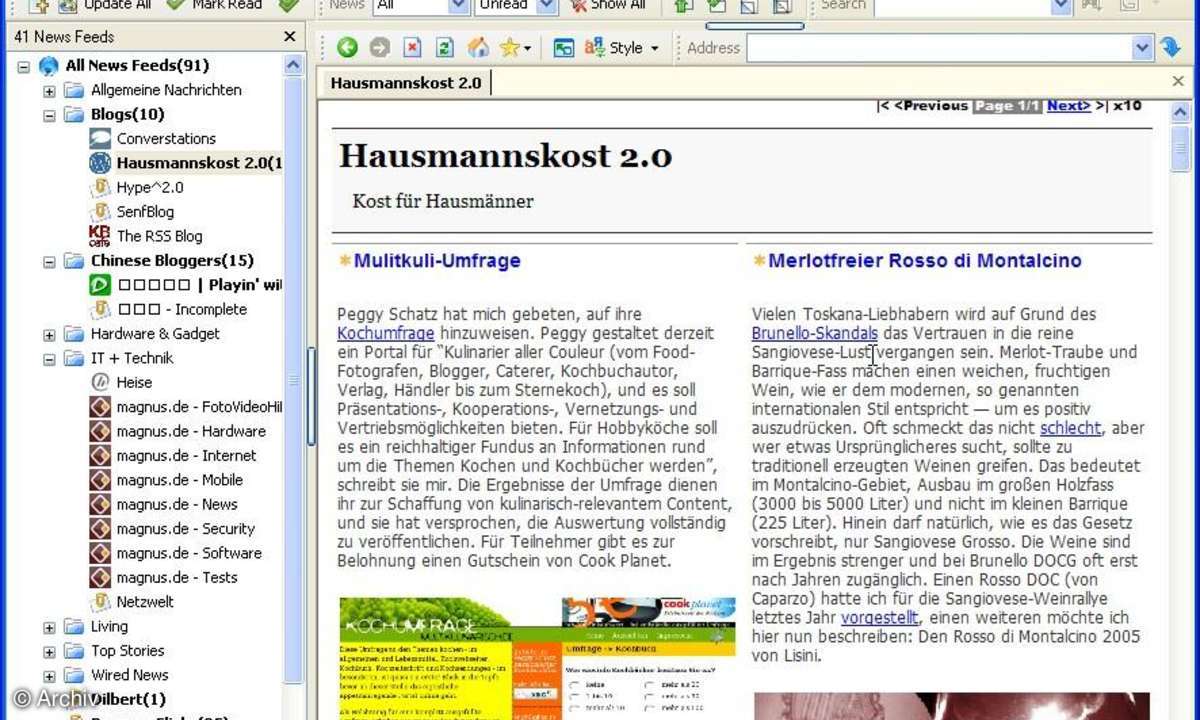Image resolution: width=1200 pixels, height=720 pixels.
Task: Expand the Living folder
Action: tap(49, 627)
